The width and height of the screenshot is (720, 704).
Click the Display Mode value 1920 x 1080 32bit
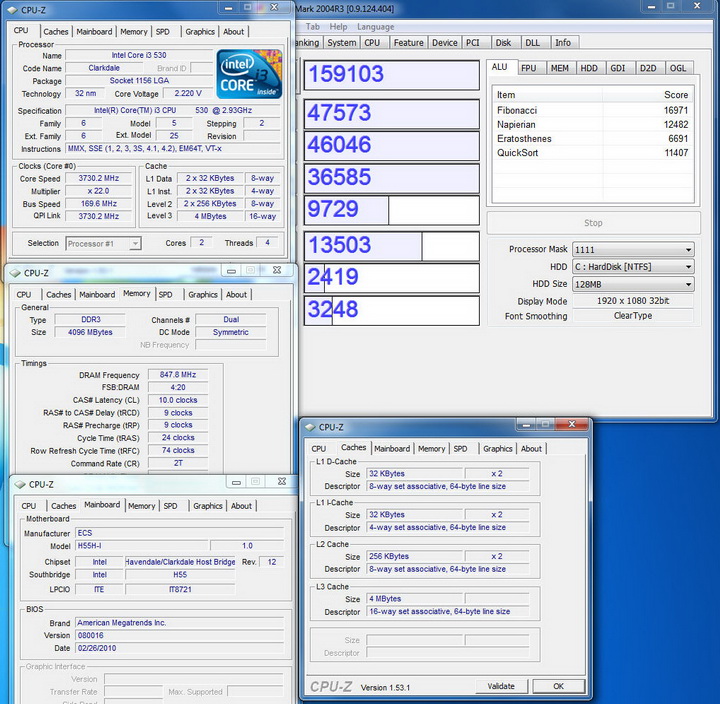pos(633,301)
